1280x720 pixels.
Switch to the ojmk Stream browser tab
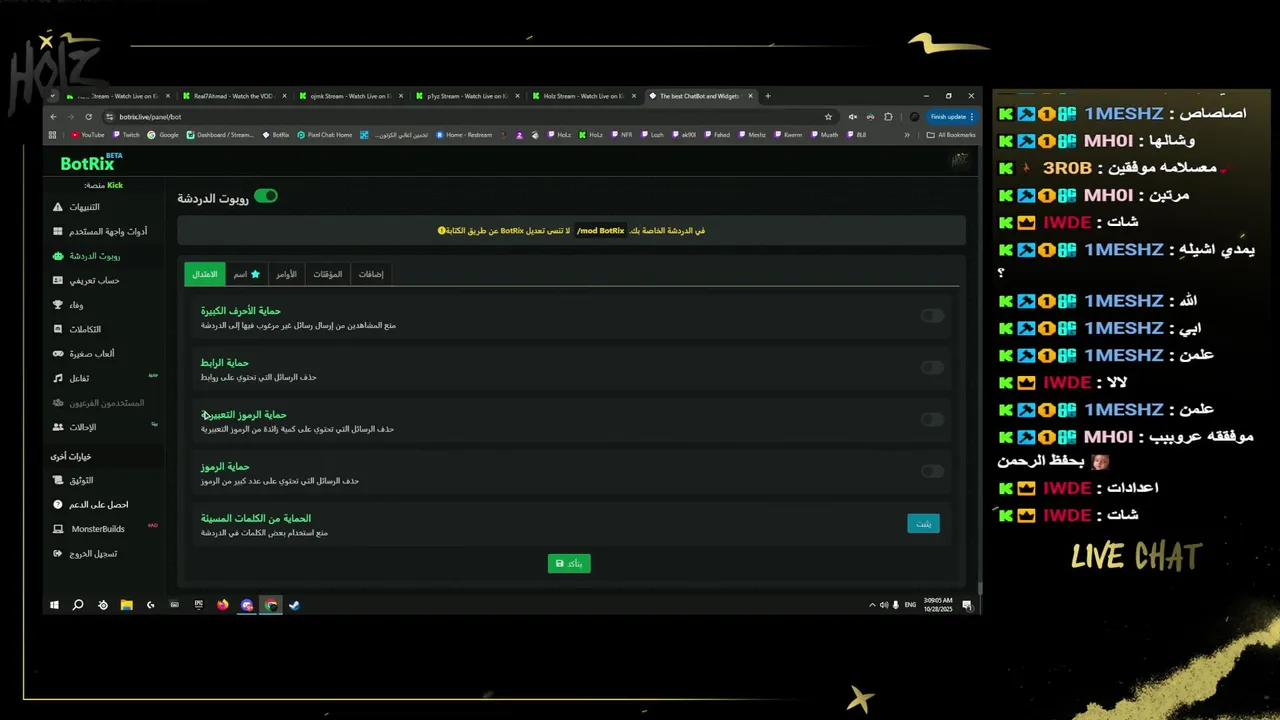350,96
